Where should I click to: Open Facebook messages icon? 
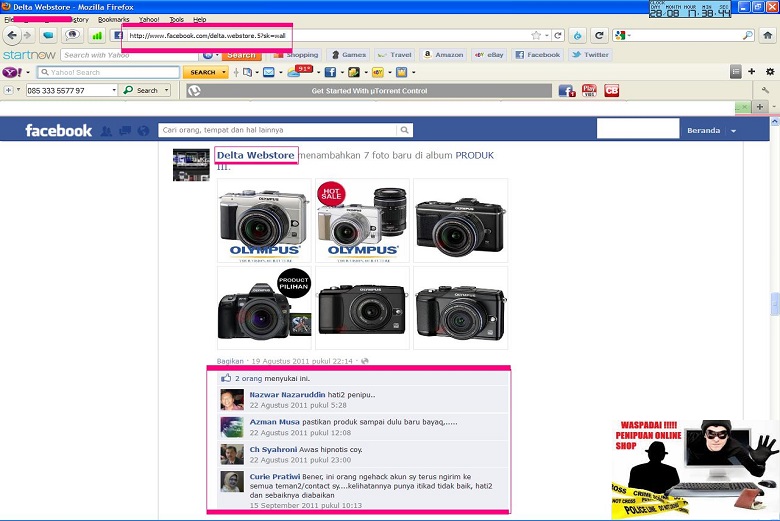(125, 130)
